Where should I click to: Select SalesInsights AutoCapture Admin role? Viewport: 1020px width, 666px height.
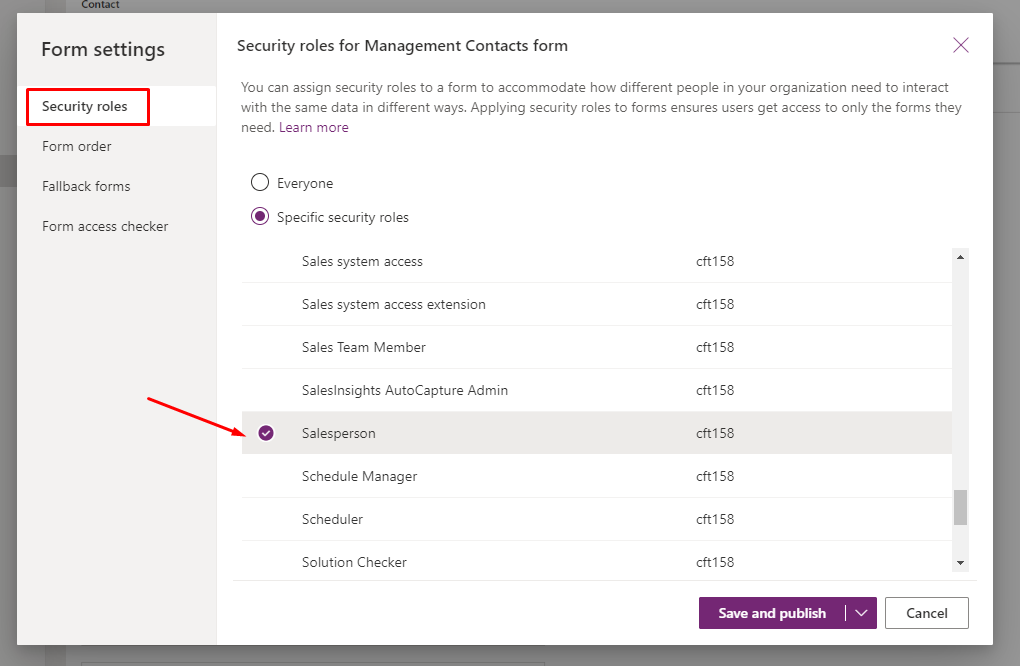pyautogui.click(x=597, y=390)
